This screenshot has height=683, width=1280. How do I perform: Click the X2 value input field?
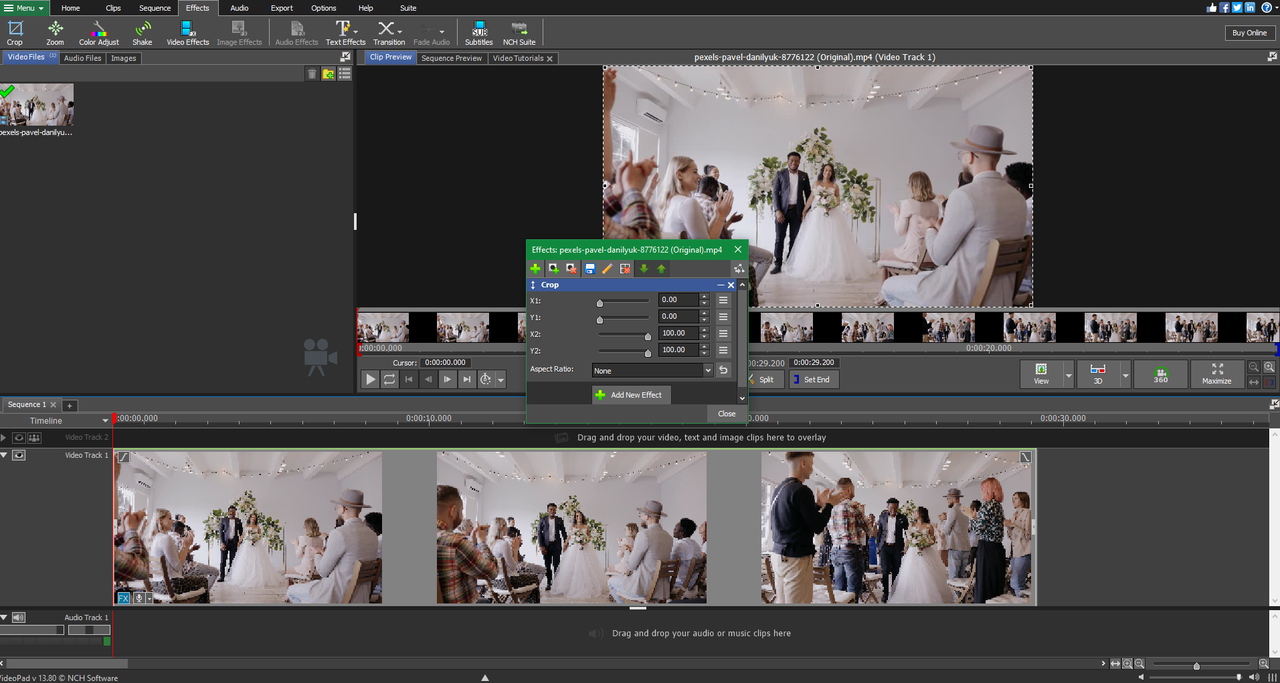pyautogui.click(x=679, y=333)
